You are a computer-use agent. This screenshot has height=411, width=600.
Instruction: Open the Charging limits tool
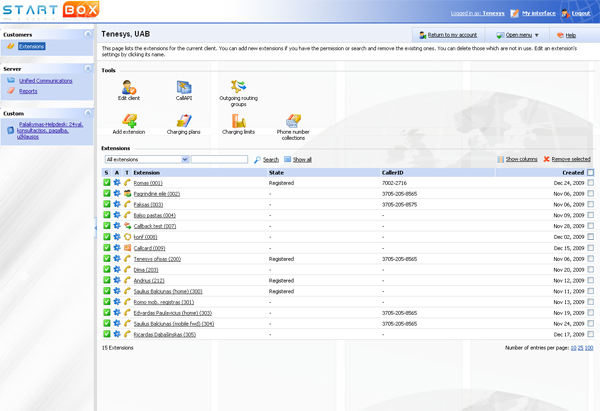click(x=238, y=124)
